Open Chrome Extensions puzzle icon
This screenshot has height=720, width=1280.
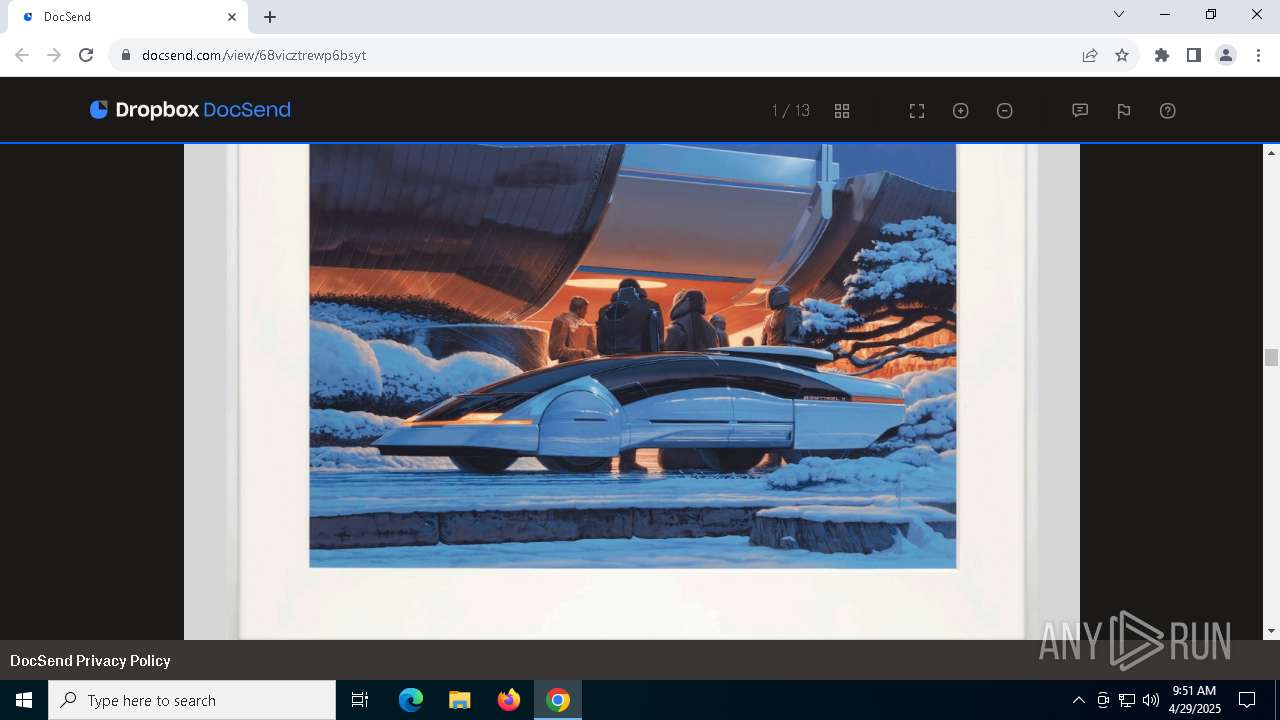1162,55
